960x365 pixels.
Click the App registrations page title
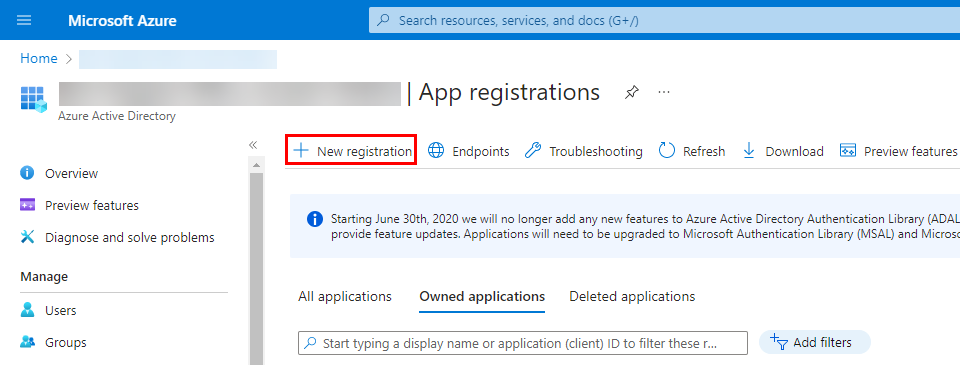pos(509,92)
